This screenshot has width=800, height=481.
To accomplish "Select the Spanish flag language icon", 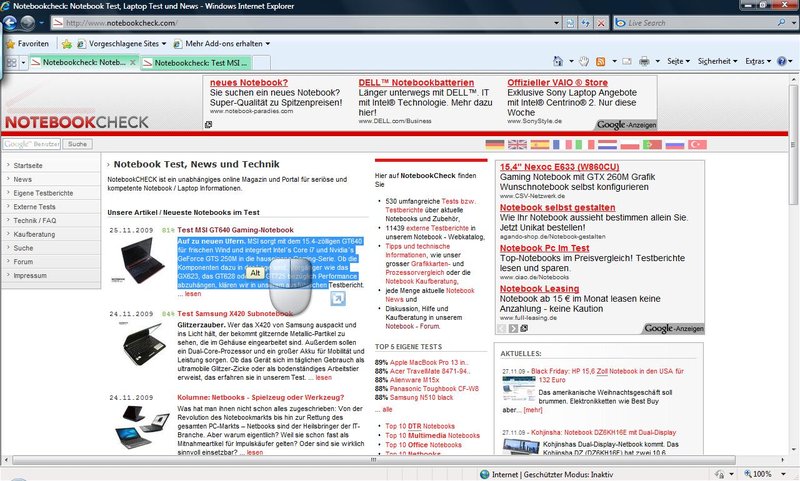I will 540,144.
